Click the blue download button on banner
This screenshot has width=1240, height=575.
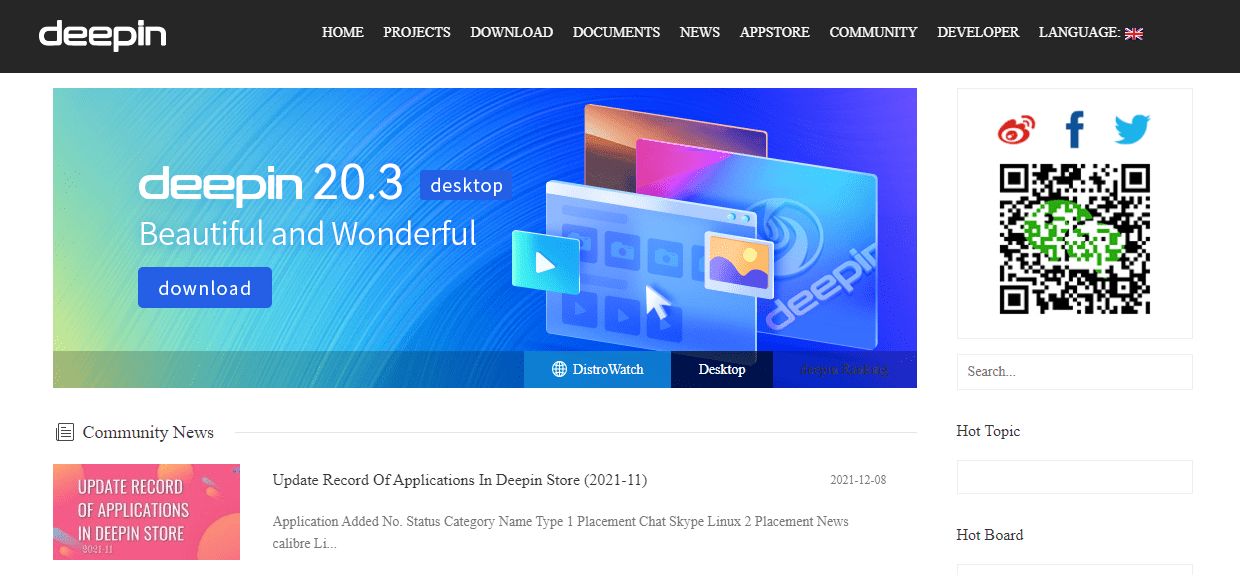coord(205,288)
